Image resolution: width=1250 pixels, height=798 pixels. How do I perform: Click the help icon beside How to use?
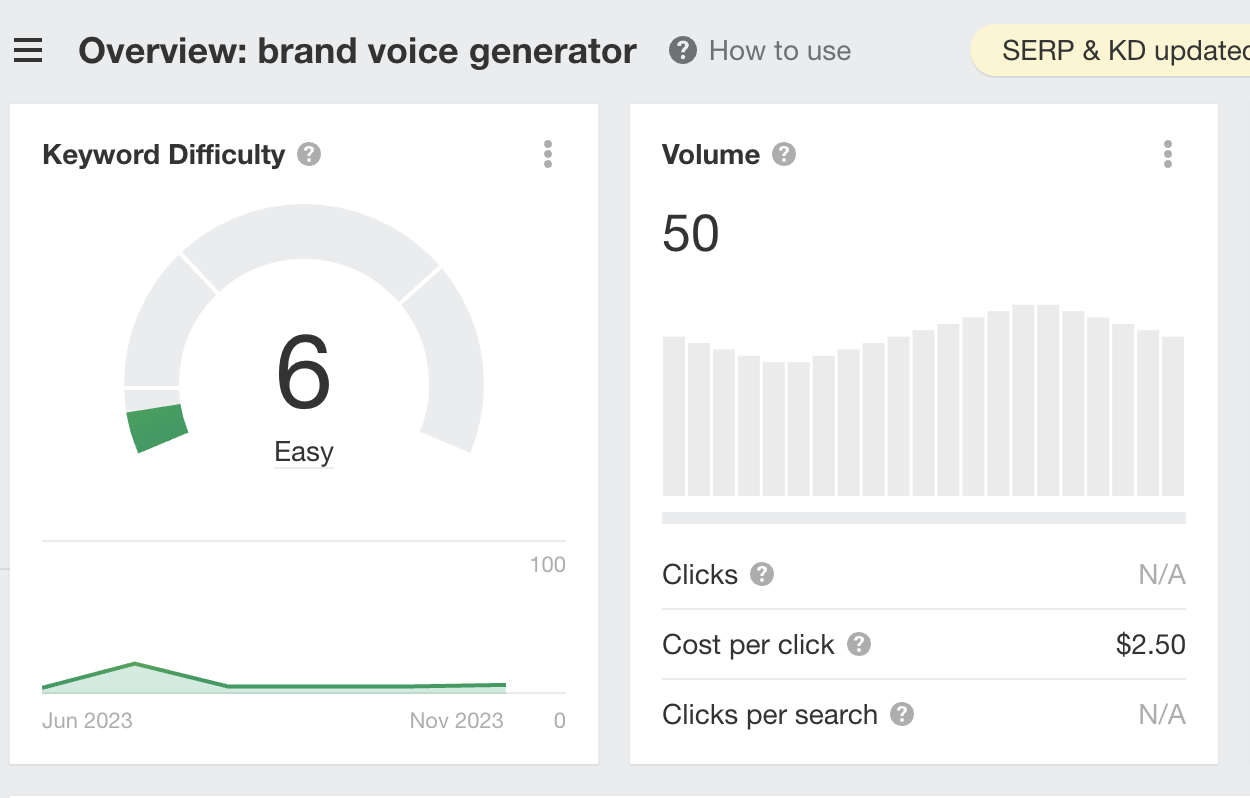tap(683, 51)
